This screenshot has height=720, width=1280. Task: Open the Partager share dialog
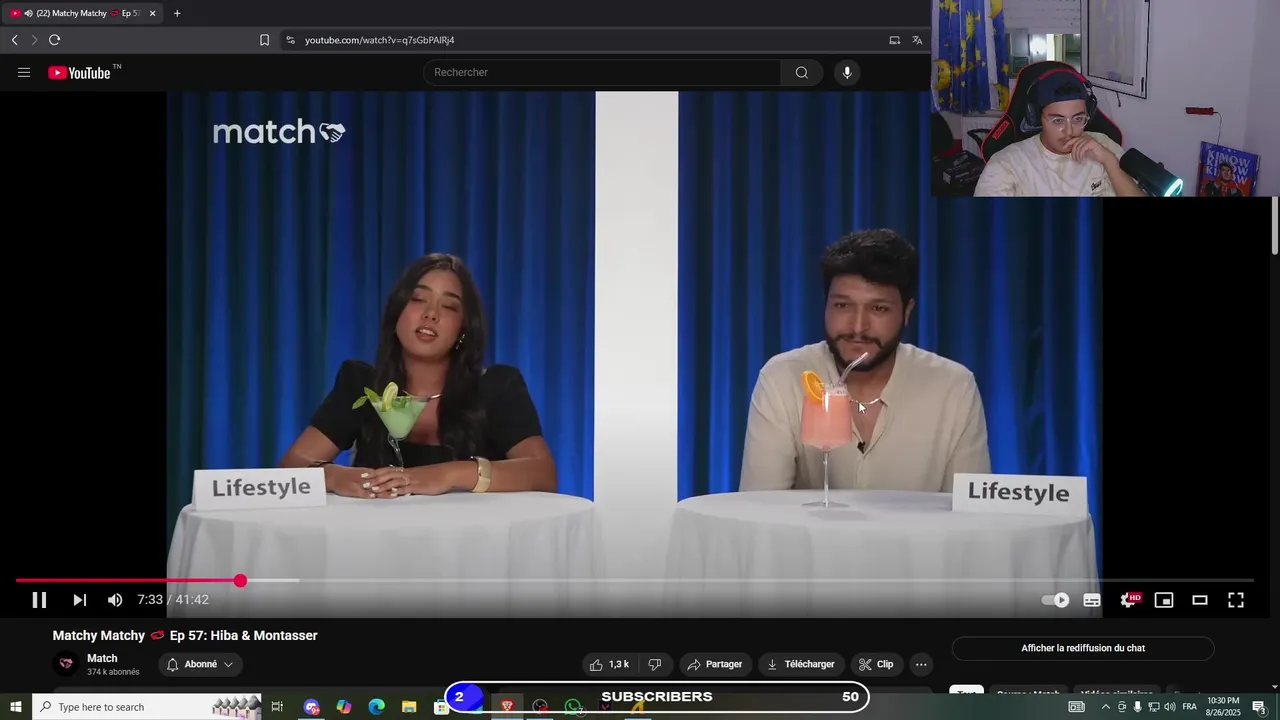pyautogui.click(x=714, y=664)
